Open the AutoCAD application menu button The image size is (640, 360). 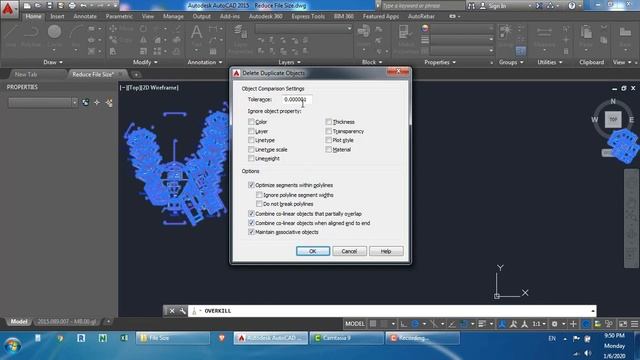click(x=8, y=9)
